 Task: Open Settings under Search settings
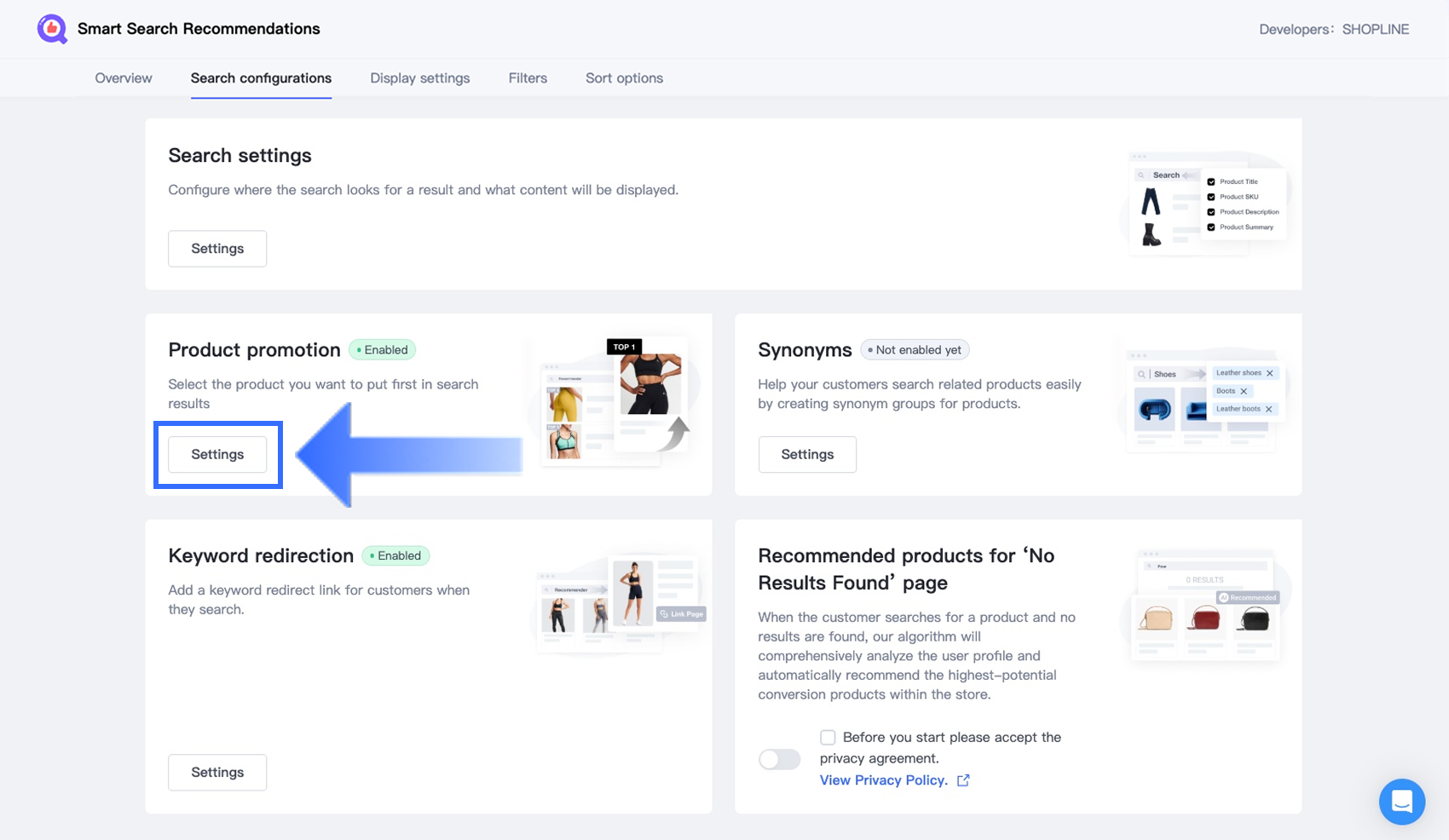(x=217, y=249)
